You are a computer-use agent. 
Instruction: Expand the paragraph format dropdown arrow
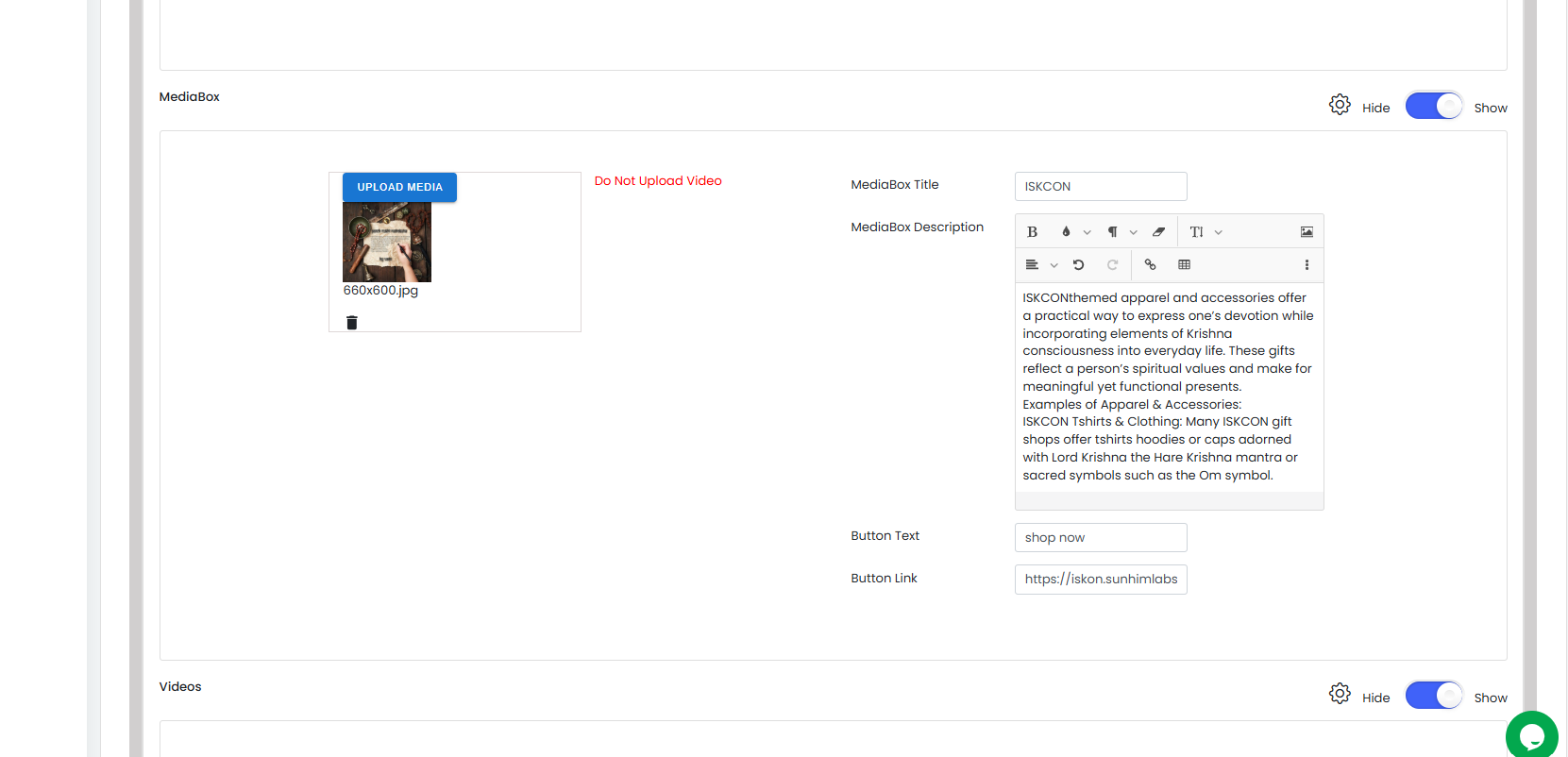(1133, 232)
